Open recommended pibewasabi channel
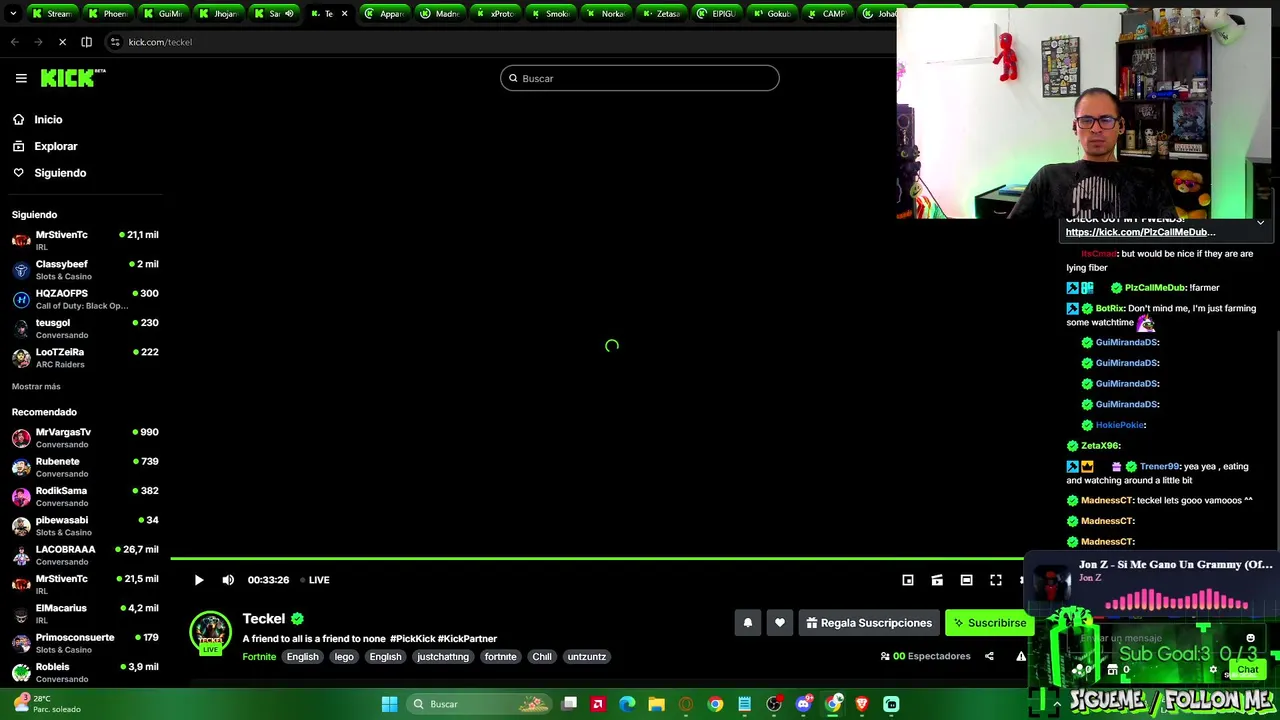This screenshot has width=1280, height=720. click(x=85, y=525)
